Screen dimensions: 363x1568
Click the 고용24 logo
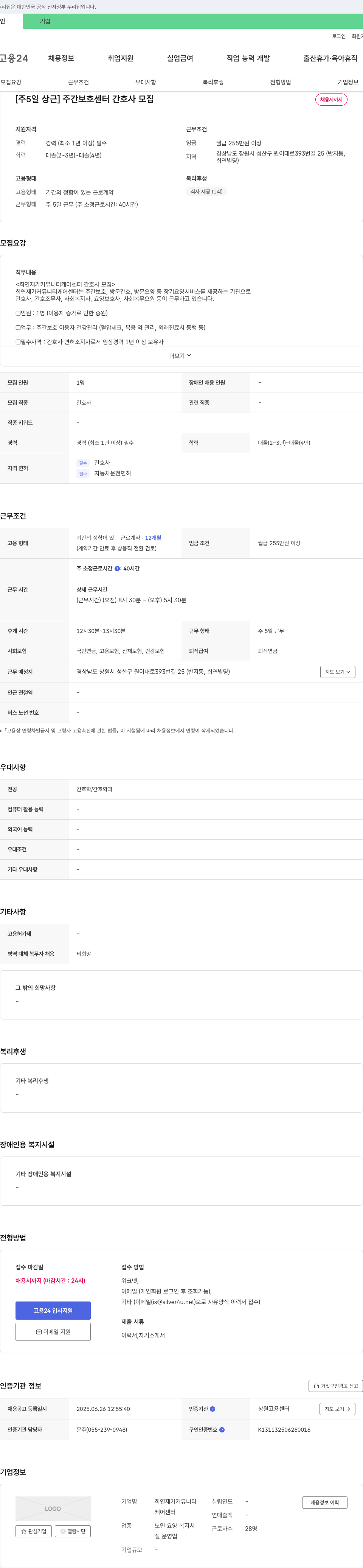point(13,58)
